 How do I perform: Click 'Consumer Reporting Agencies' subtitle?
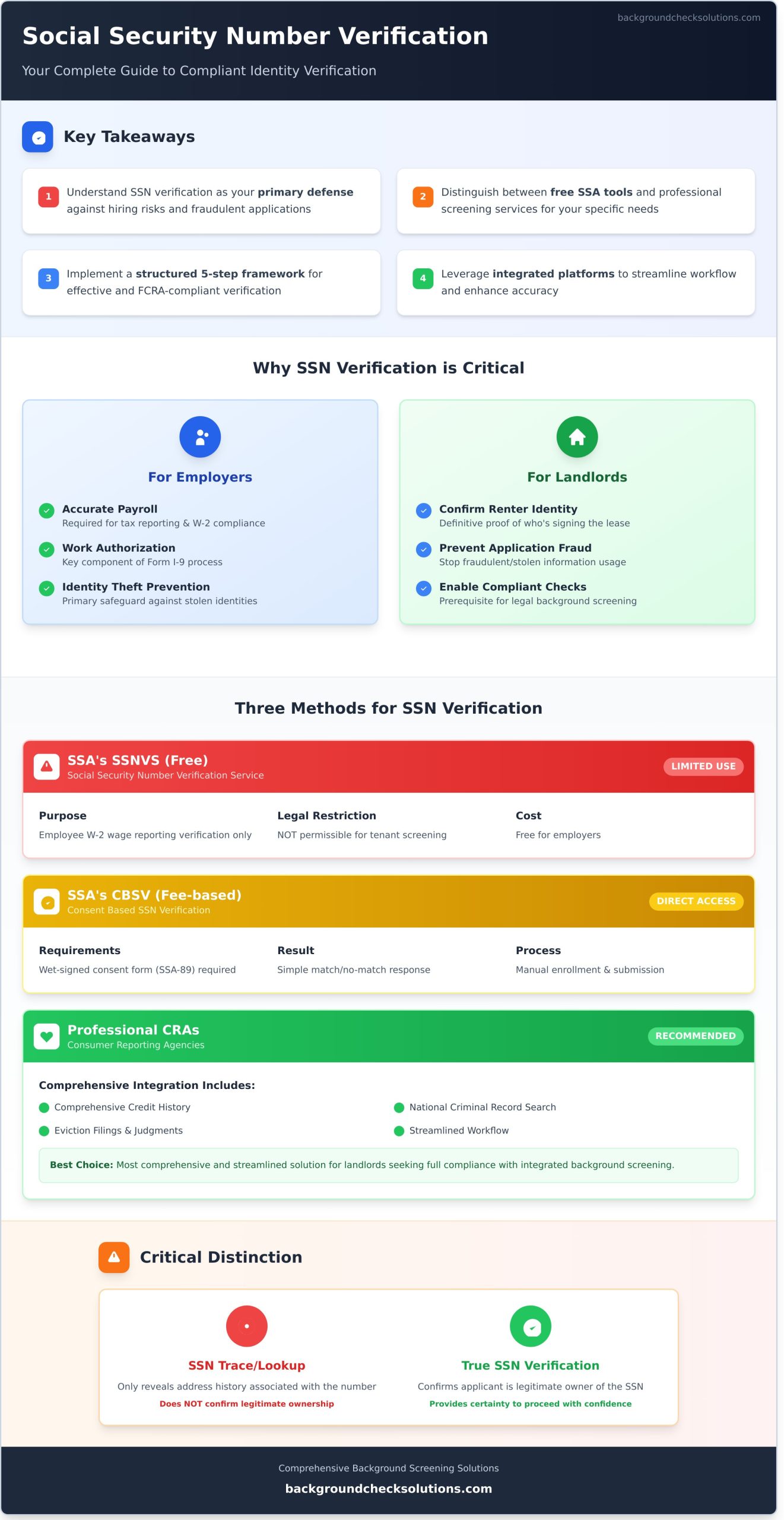136,1045
